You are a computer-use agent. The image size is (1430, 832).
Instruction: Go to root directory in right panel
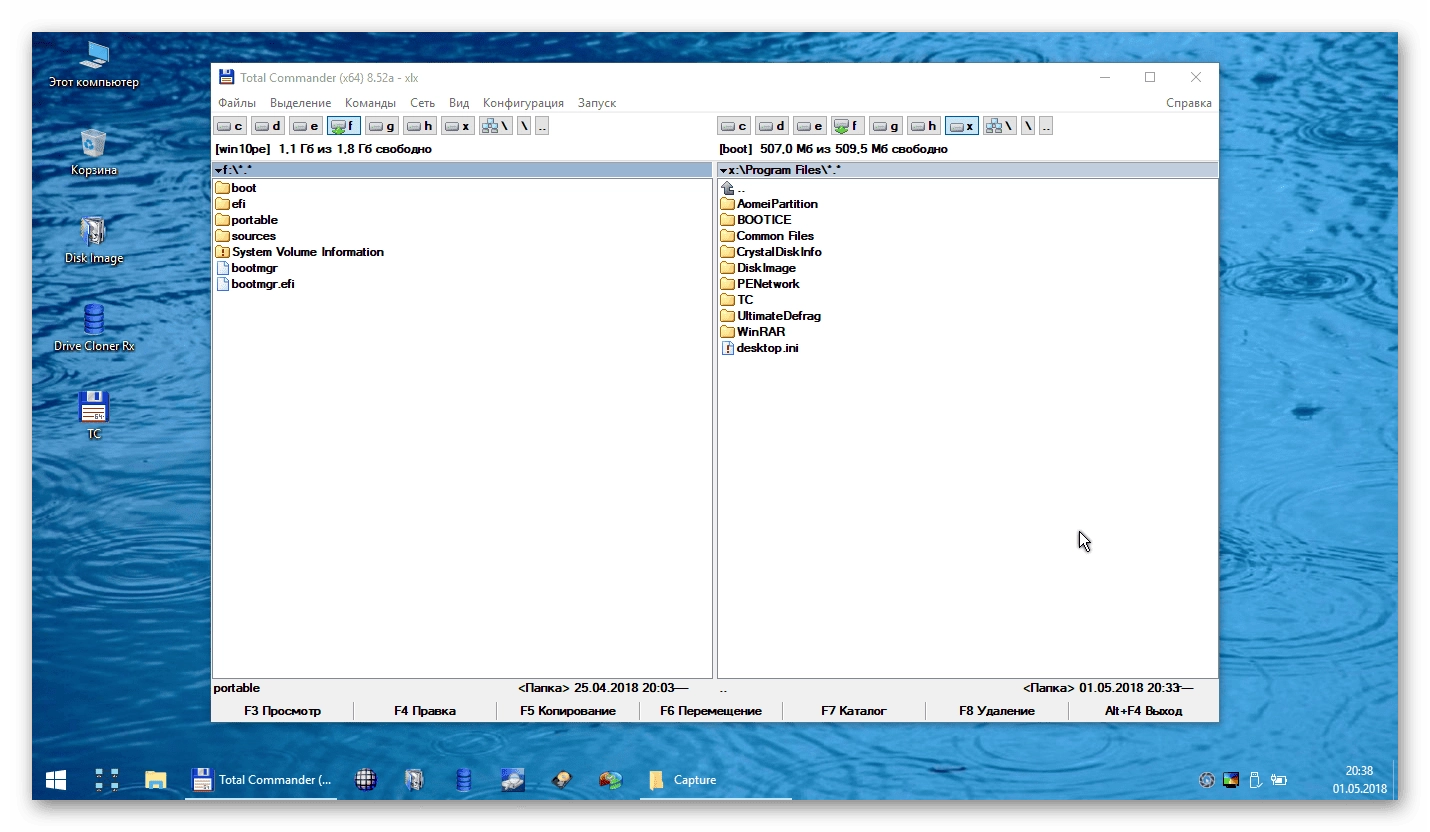[1028, 126]
